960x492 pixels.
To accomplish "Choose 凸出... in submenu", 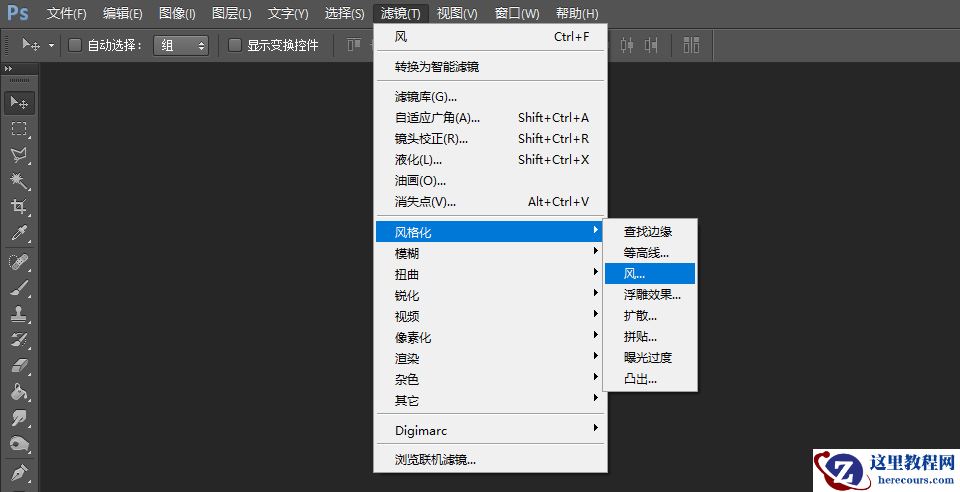I will click(x=650, y=379).
